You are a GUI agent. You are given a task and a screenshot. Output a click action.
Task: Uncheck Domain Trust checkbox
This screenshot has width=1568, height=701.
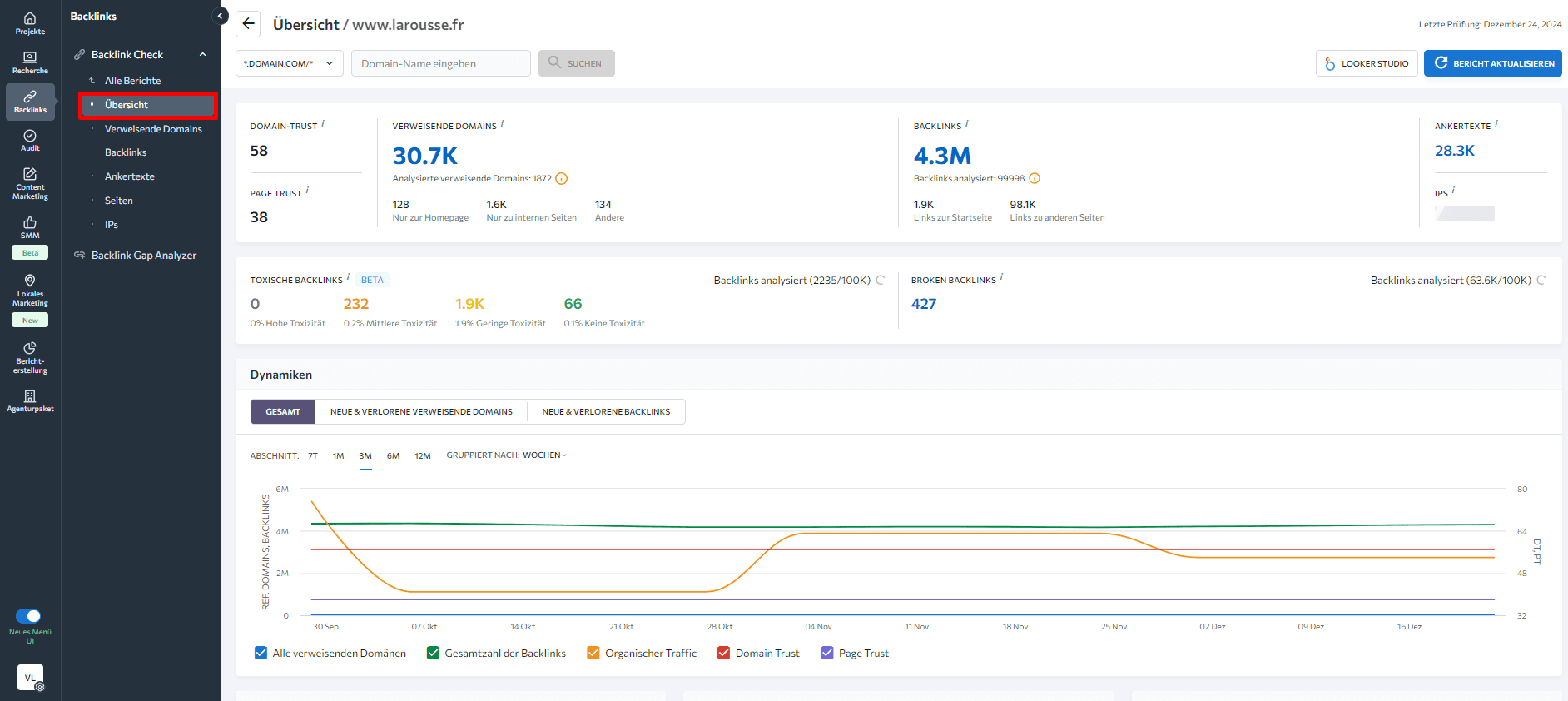pos(723,653)
